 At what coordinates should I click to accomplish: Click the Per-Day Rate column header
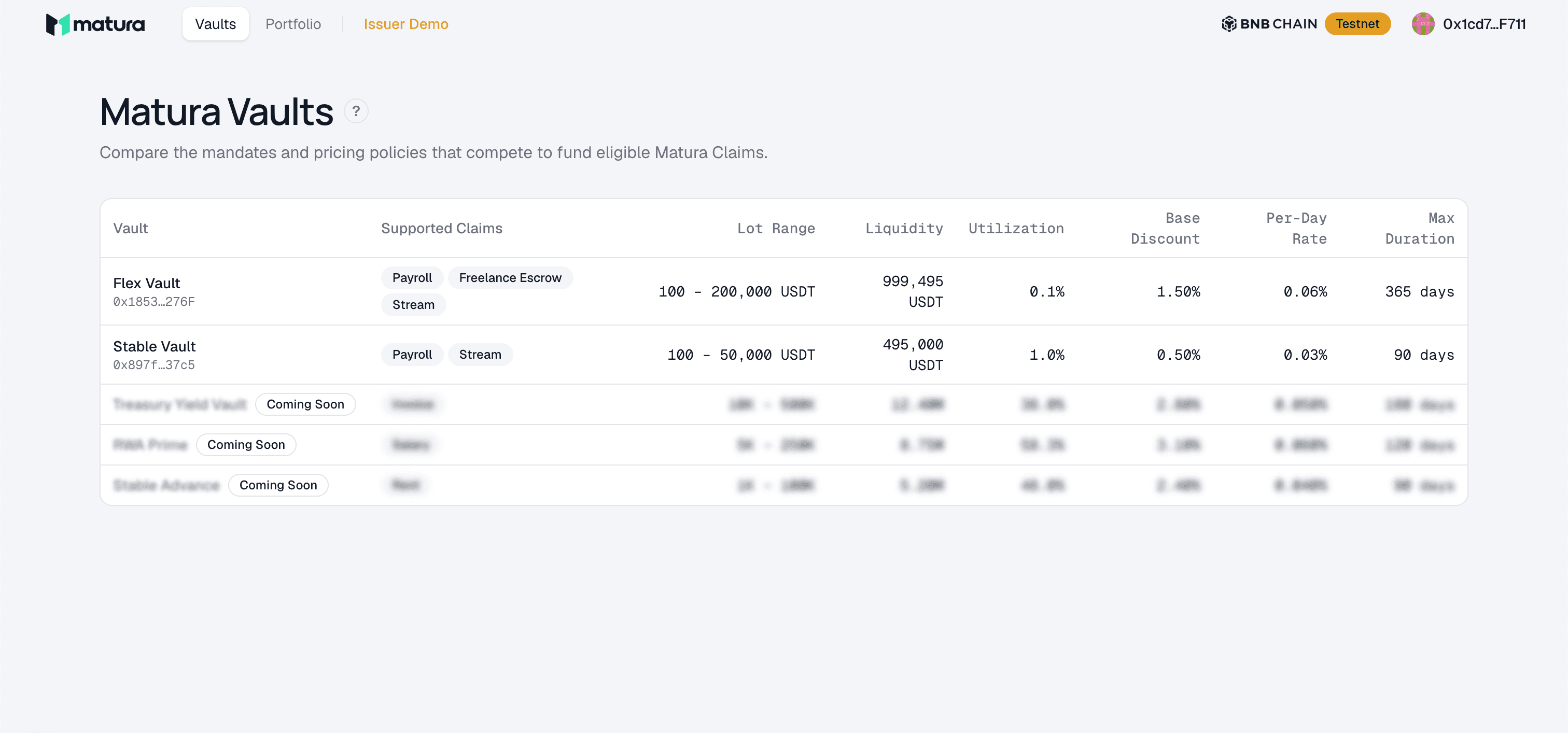[1296, 228]
